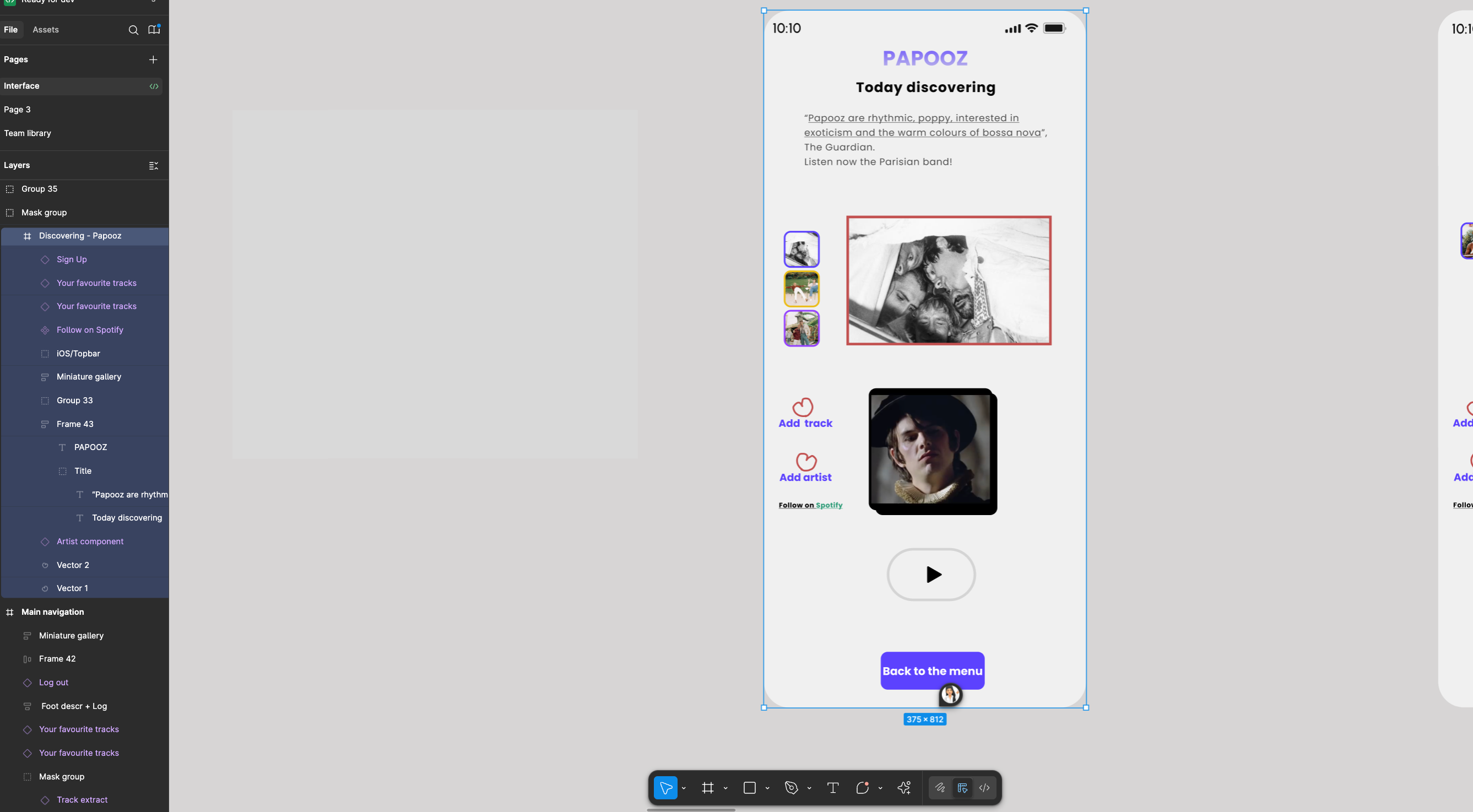Click the dev-ready code badge on Interface page

(154, 86)
